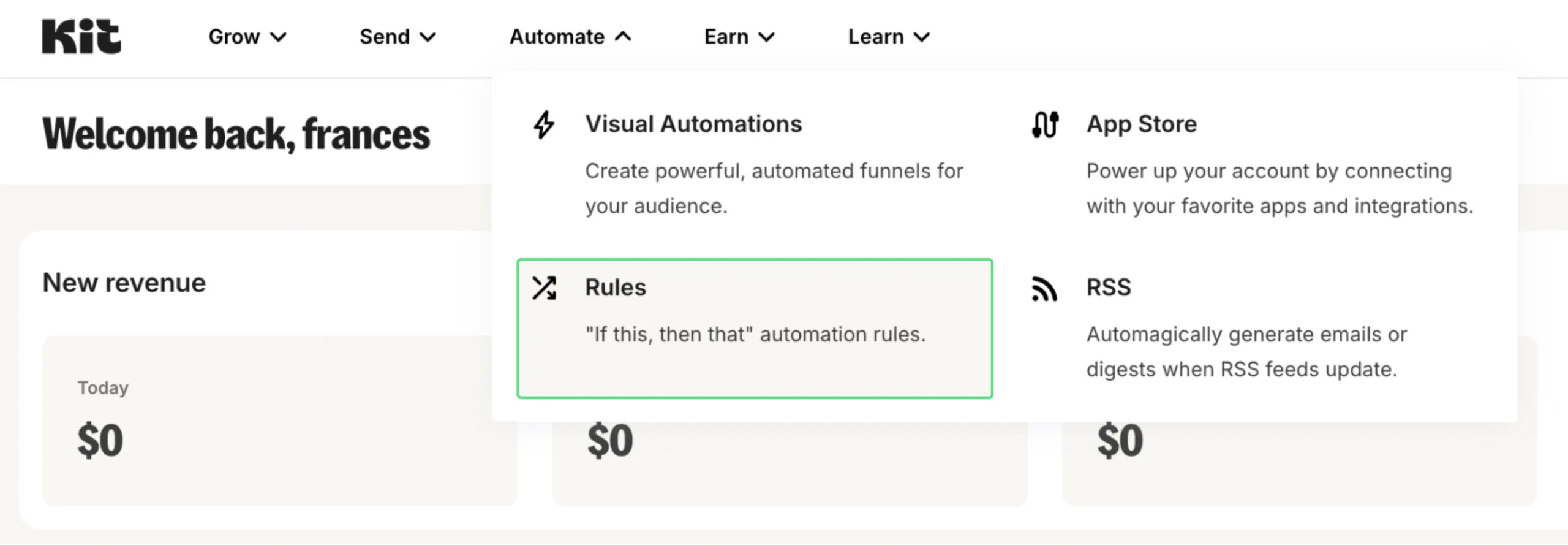Open the Visual Automations menu item
The image size is (1568, 545).
click(693, 124)
